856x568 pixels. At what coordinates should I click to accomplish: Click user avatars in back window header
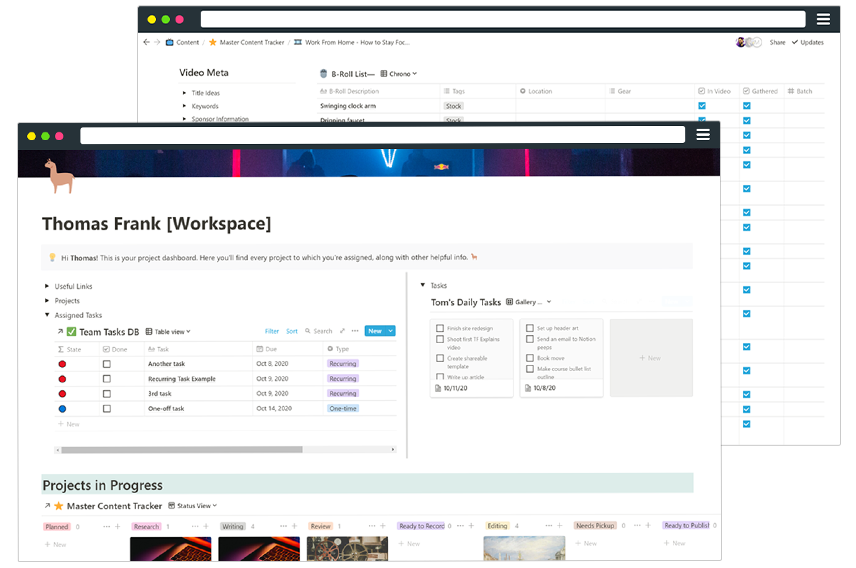(x=748, y=42)
